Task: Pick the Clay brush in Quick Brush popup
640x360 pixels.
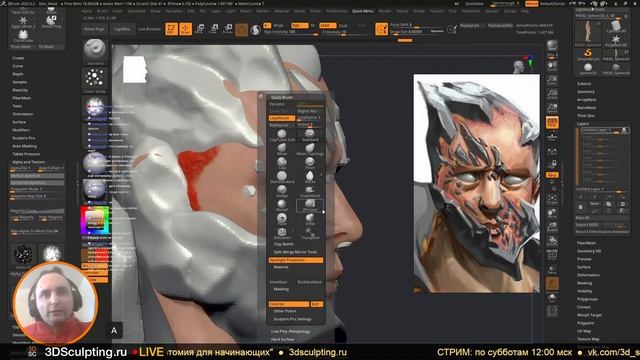Action: point(282,163)
